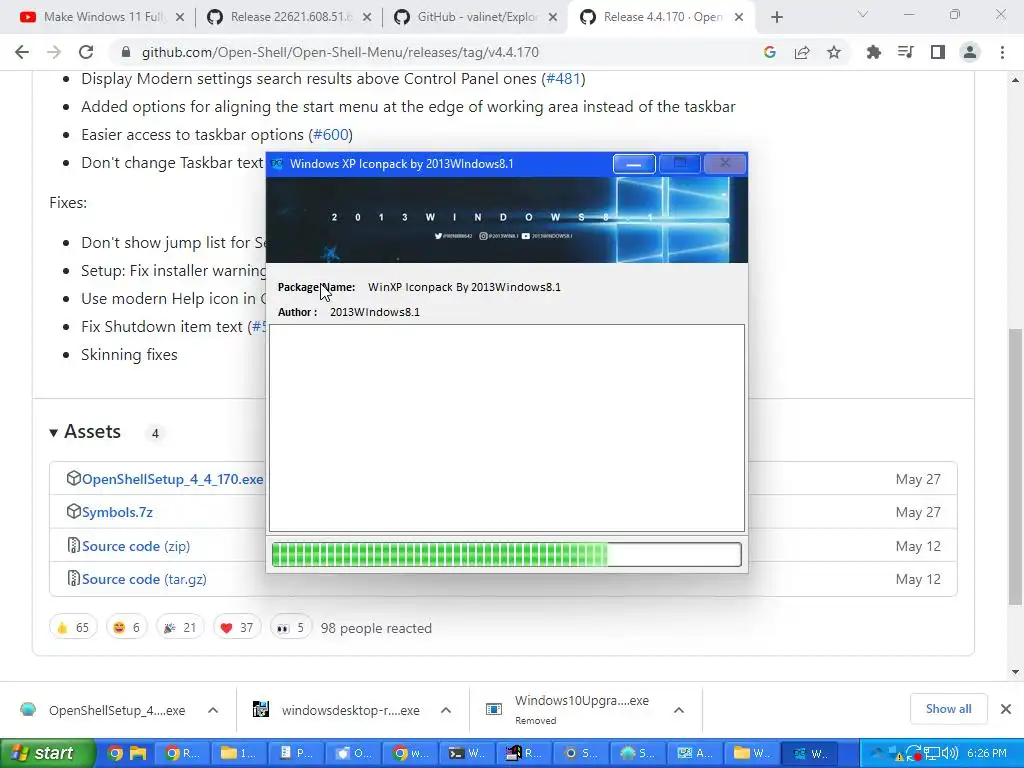Open the Chrome three-dot menu

[1002, 52]
